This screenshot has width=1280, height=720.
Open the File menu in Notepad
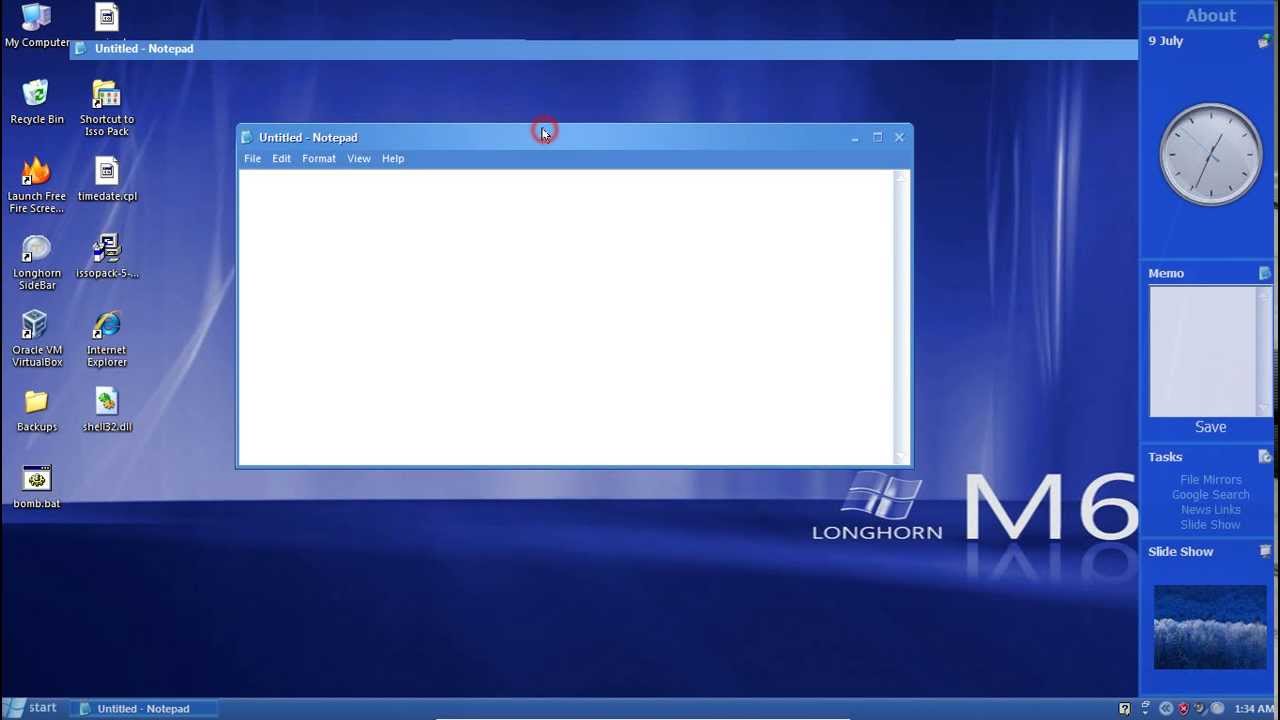(x=252, y=159)
